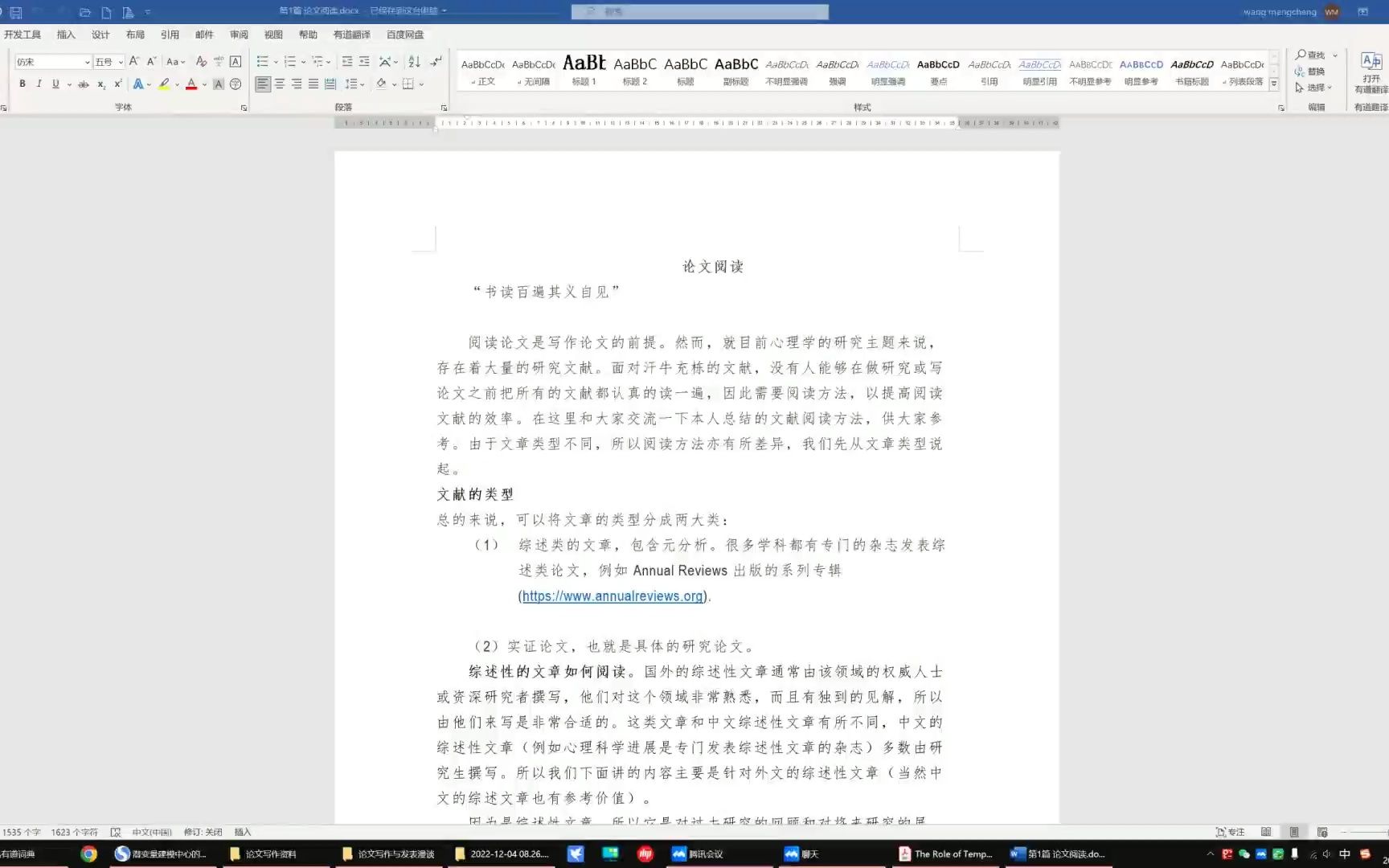Apply yellow text highlight color
This screenshot has height=868, width=1389.
click(164, 84)
